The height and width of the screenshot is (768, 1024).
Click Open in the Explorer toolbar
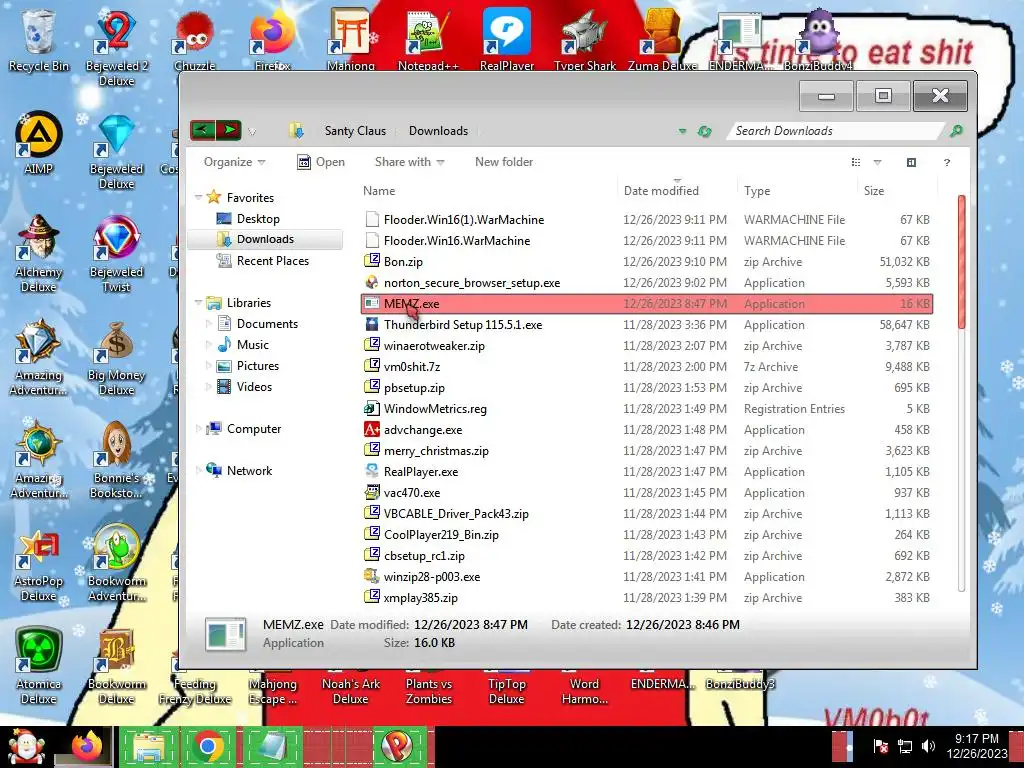coord(321,162)
